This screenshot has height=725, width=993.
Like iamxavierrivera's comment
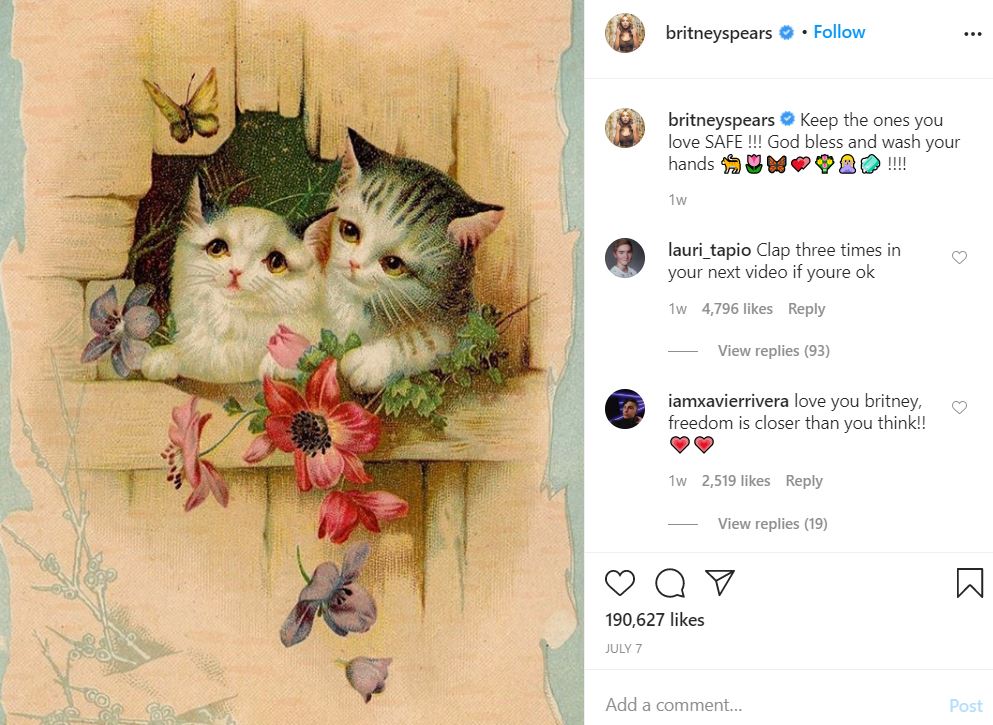pyautogui.click(x=959, y=408)
